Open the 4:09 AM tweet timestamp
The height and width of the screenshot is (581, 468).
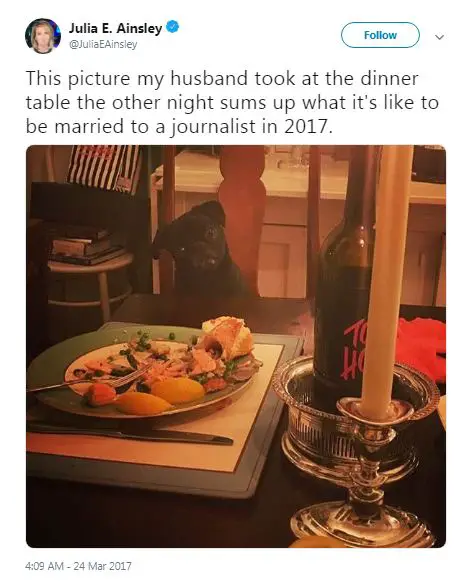tap(79, 566)
